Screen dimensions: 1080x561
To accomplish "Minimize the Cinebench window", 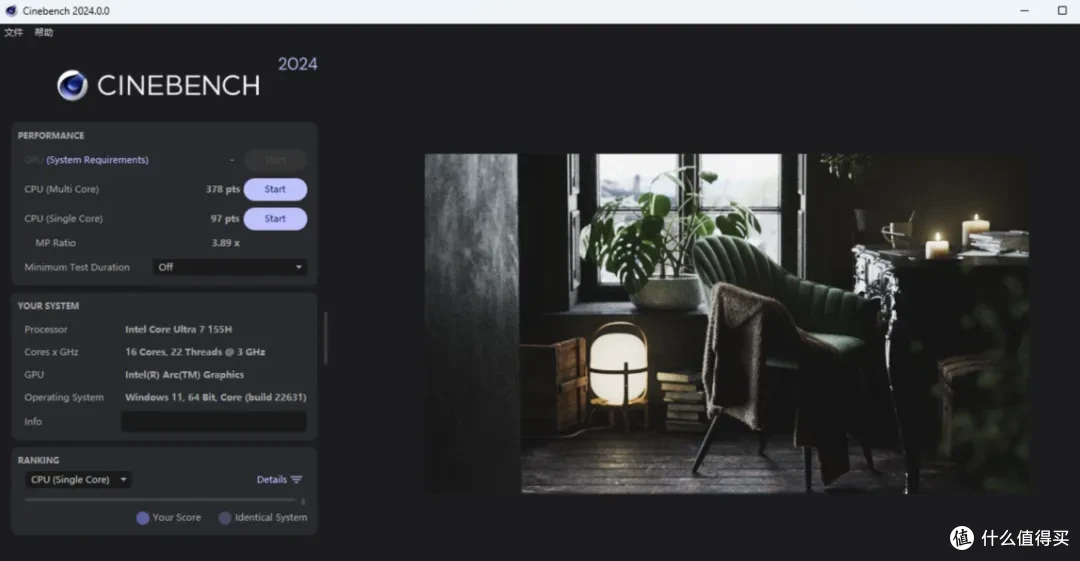I will pyautogui.click(x=1025, y=10).
